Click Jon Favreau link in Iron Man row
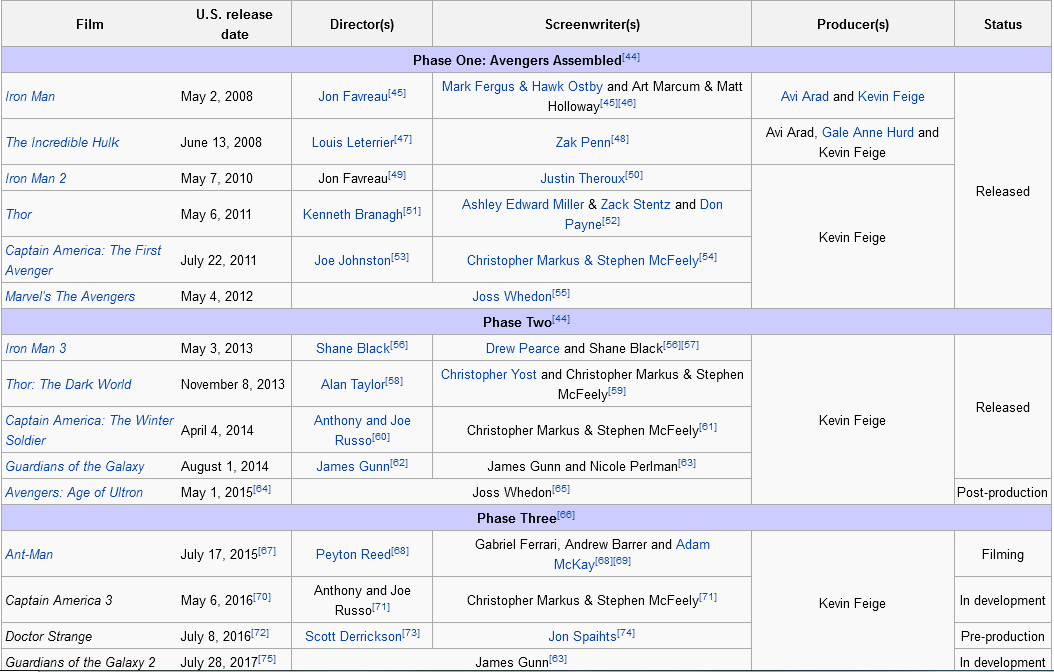Image resolution: width=1054 pixels, height=672 pixels. [353, 97]
